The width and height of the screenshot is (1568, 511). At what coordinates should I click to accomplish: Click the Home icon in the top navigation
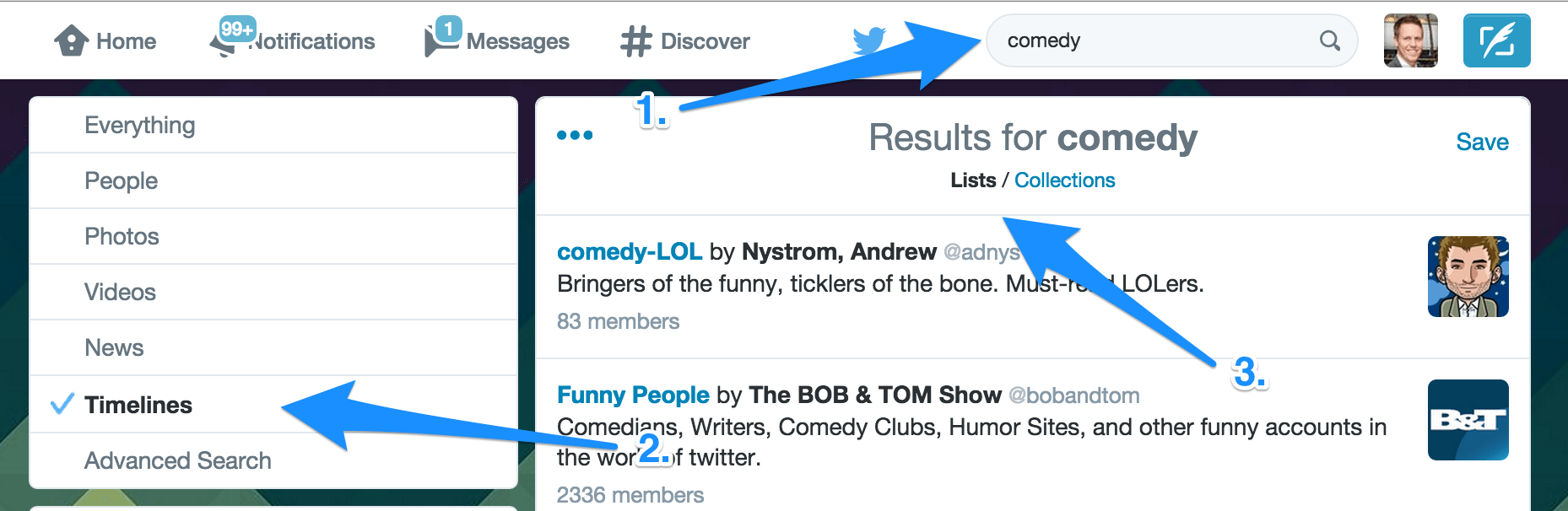(x=73, y=40)
